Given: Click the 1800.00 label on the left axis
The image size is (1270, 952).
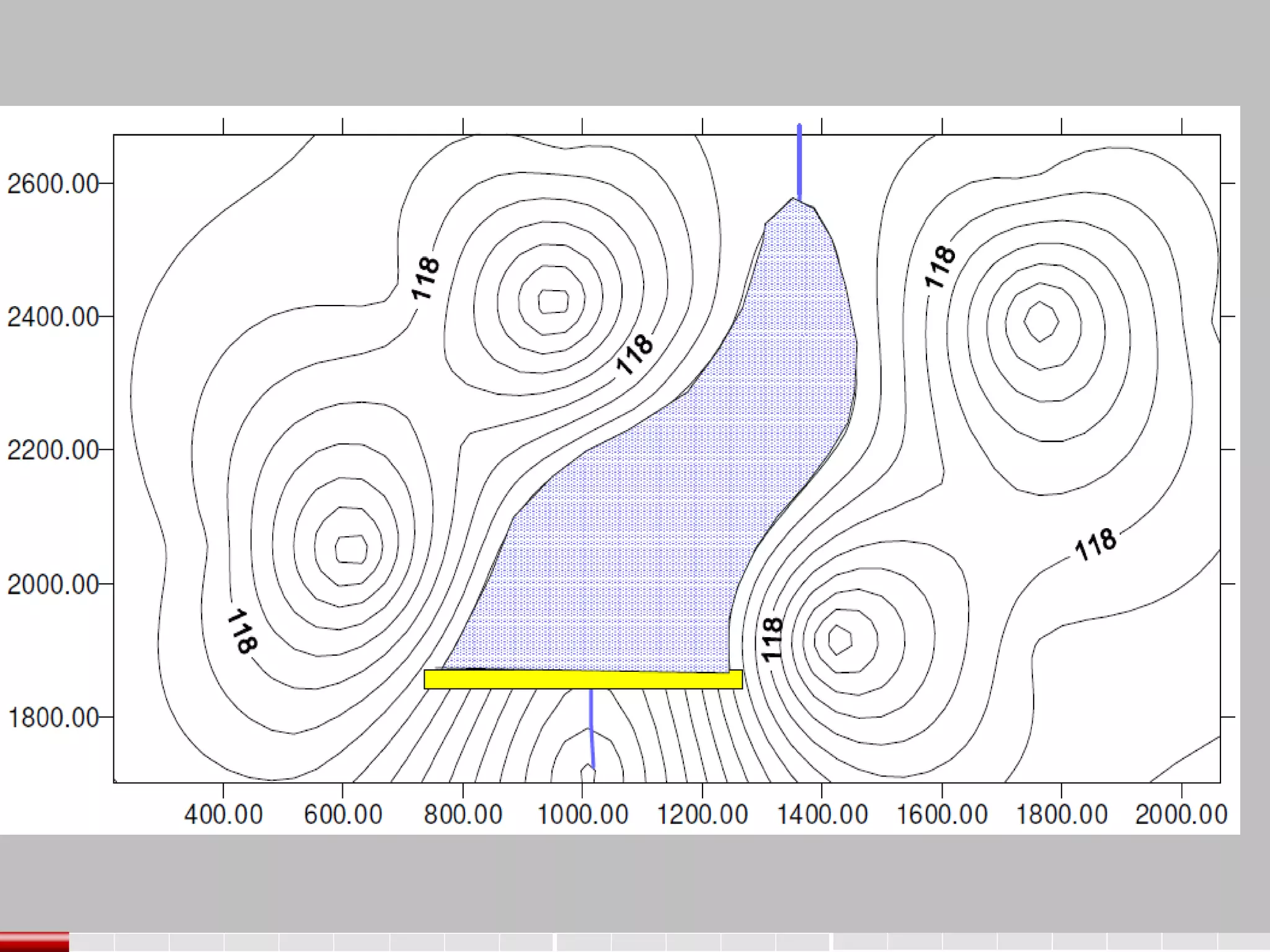Looking at the screenshot, I should tap(53, 717).
